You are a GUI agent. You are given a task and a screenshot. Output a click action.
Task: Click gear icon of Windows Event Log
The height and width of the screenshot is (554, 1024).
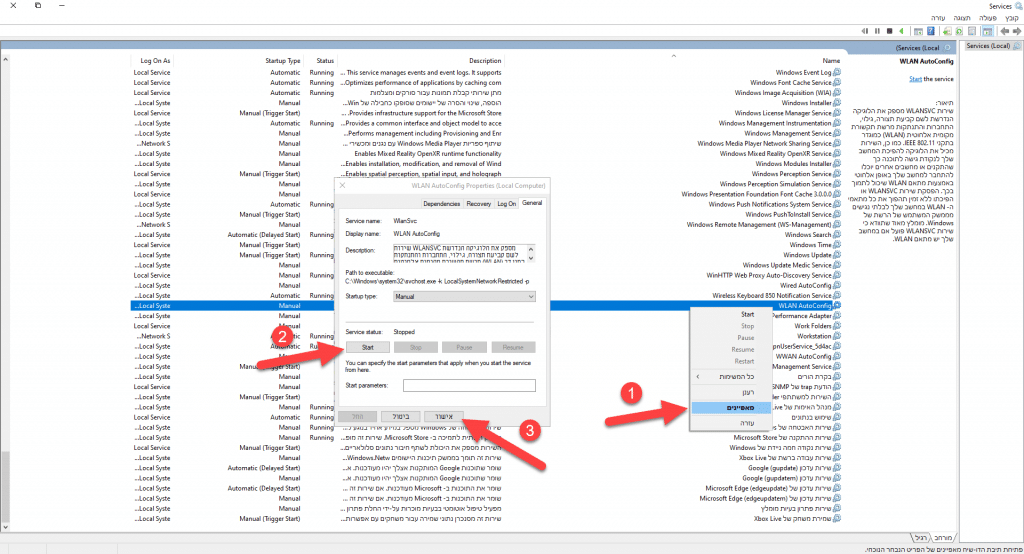[837, 73]
